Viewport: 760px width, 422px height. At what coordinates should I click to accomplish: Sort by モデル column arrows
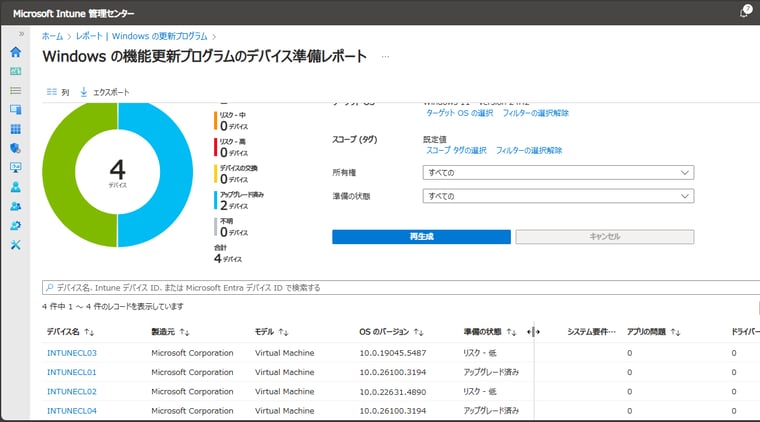284,332
